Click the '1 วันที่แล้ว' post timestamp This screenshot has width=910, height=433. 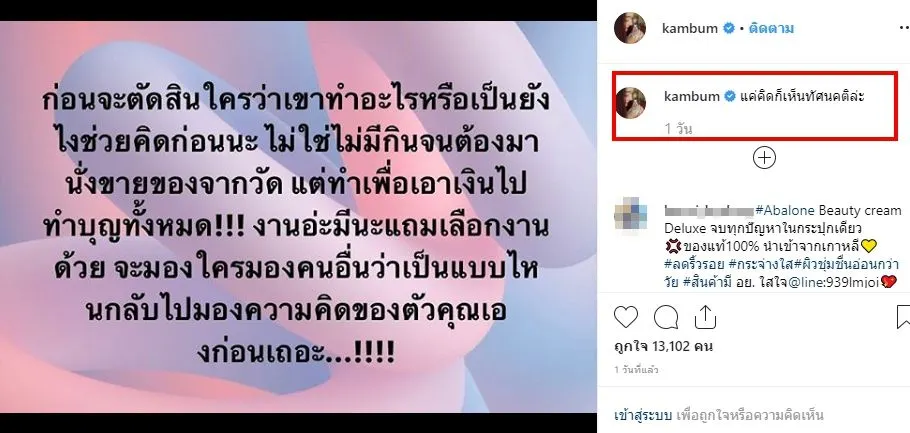click(x=636, y=369)
